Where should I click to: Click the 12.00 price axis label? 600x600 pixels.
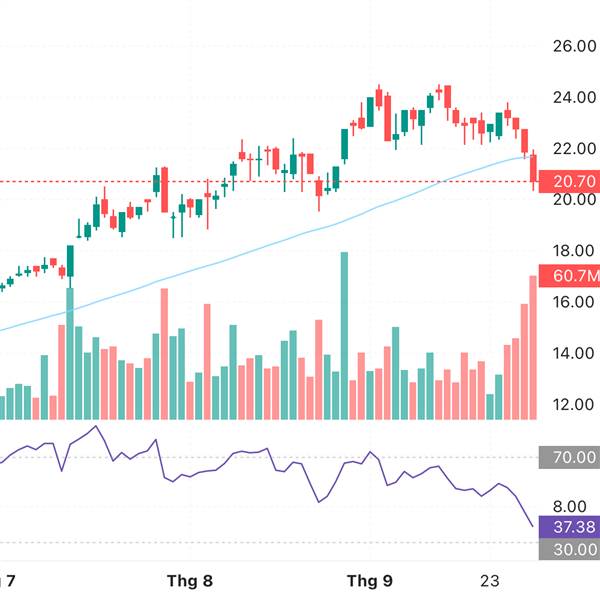click(x=574, y=405)
